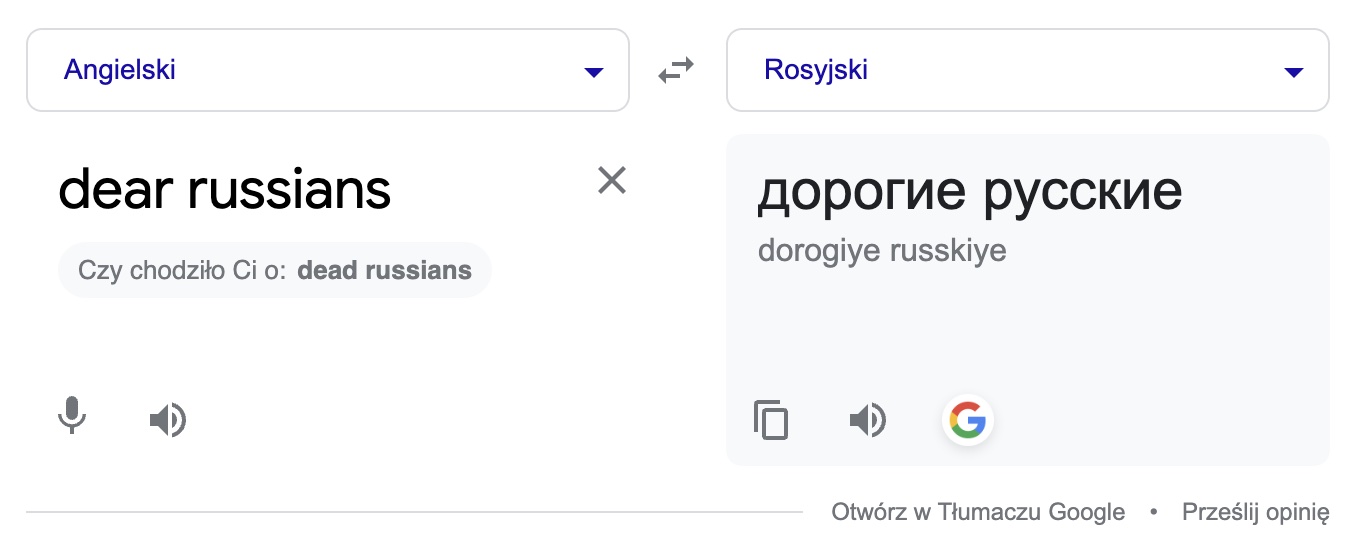
Task: Listen to the English source text
Action: tap(167, 421)
